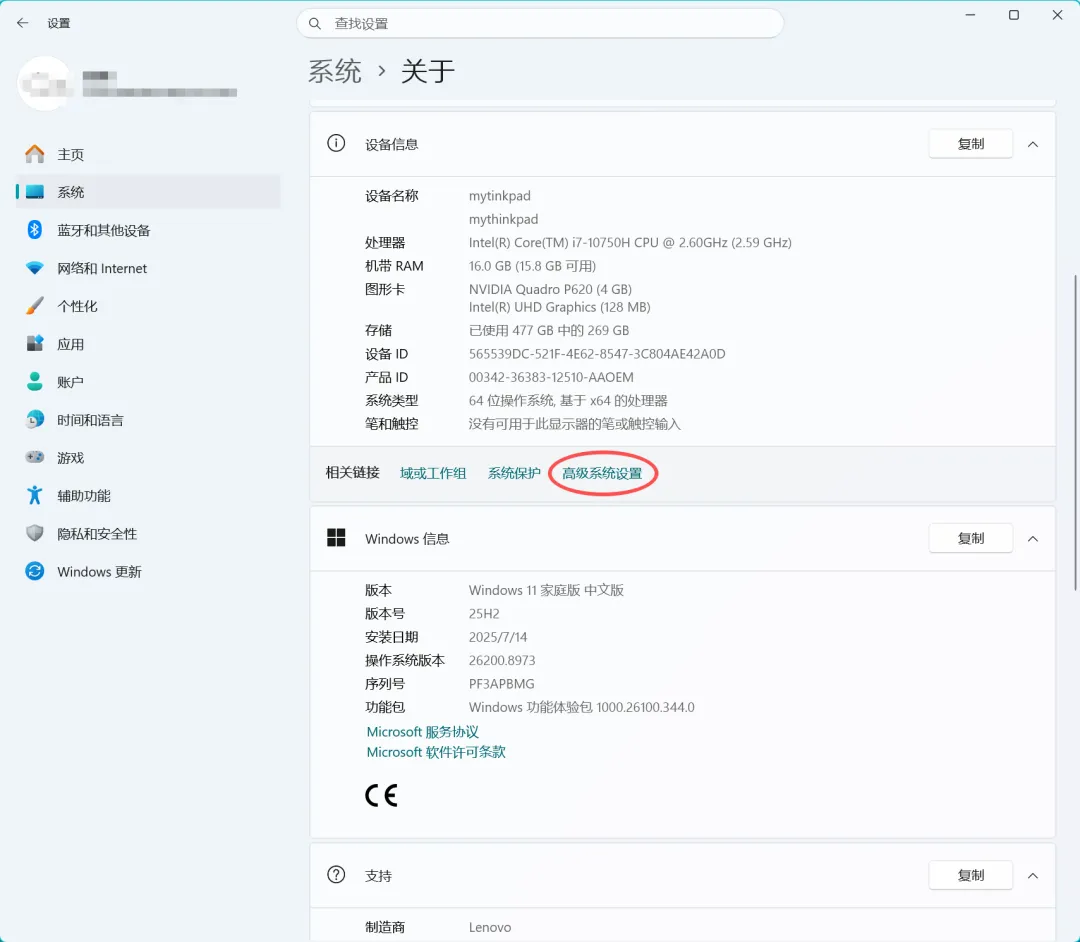Collapse the 支持 section chevron
Image resolution: width=1080 pixels, height=942 pixels.
tap(1032, 875)
